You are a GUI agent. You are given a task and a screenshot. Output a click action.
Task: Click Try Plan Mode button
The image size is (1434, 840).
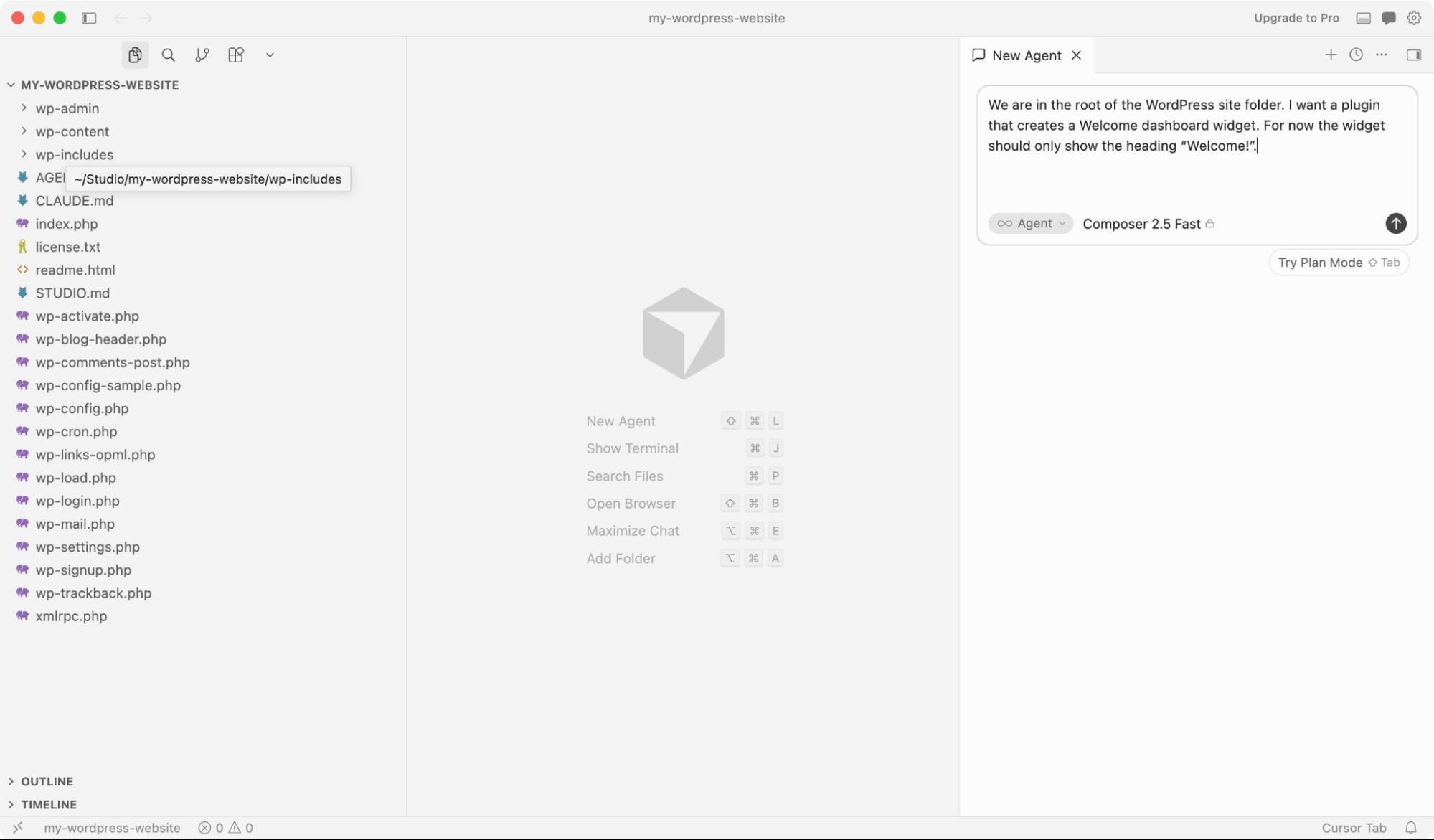pos(1339,263)
